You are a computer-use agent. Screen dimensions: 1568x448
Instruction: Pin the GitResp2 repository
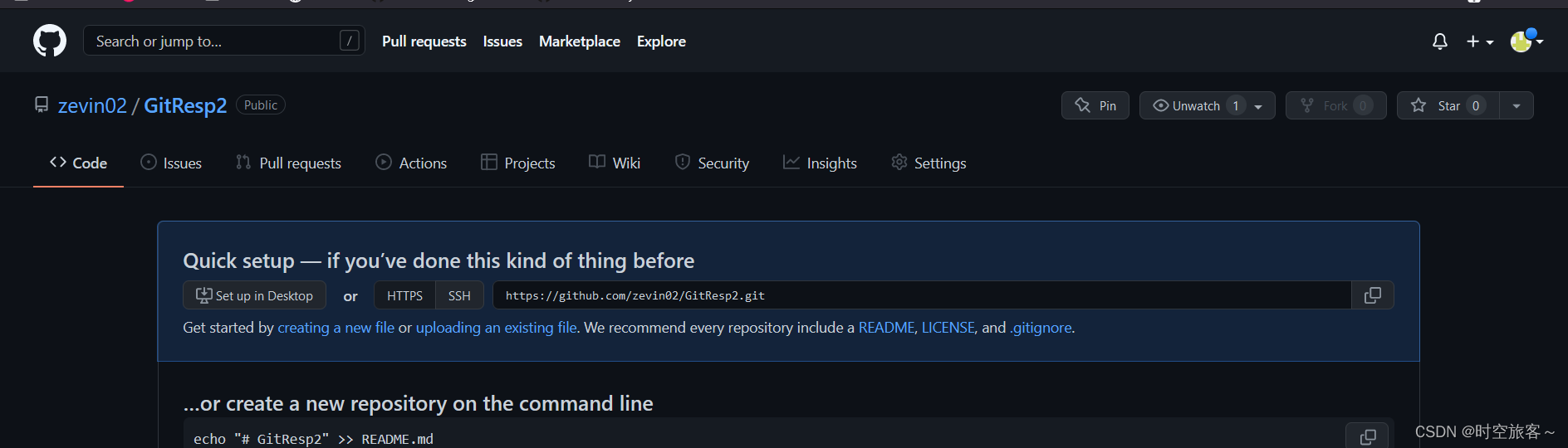tap(1095, 105)
